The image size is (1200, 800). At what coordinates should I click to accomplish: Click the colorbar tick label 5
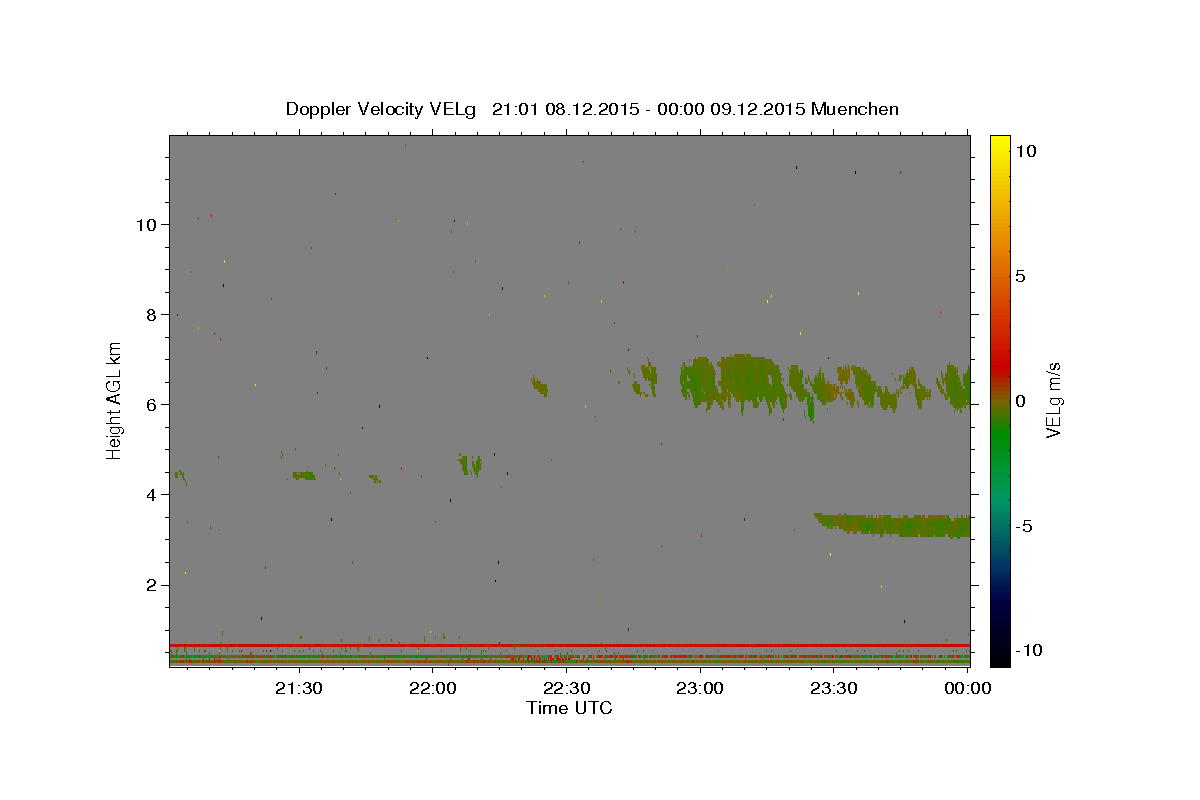1020,276
